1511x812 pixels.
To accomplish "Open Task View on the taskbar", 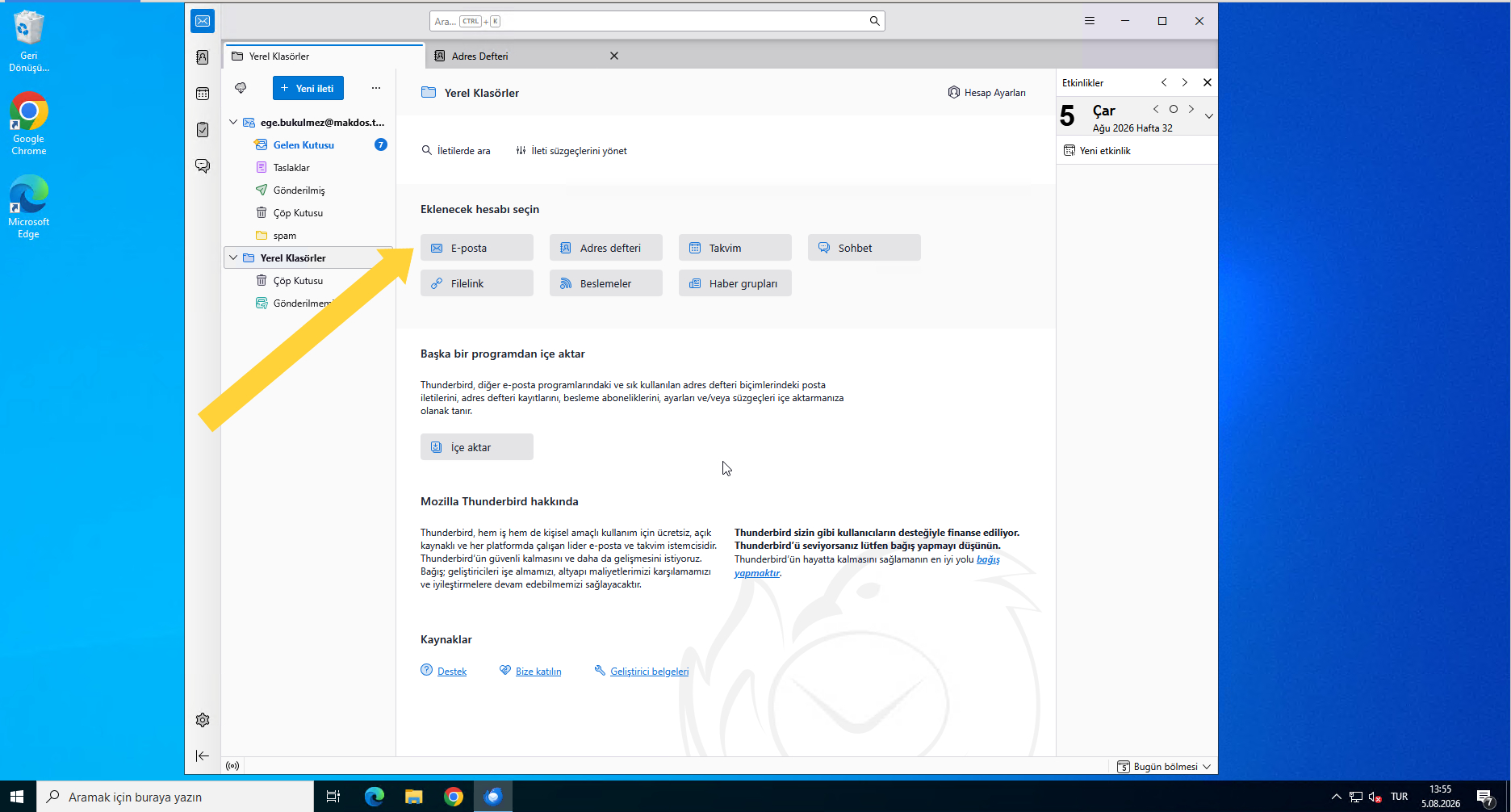I will pos(333,797).
